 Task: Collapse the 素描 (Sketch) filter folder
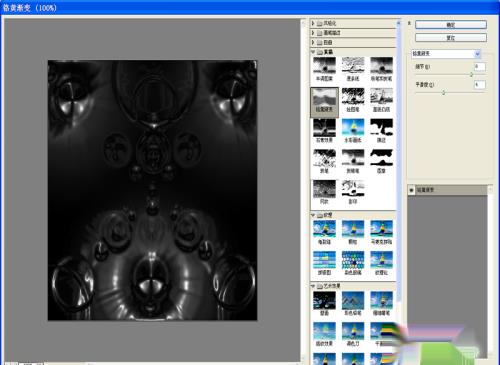313,52
